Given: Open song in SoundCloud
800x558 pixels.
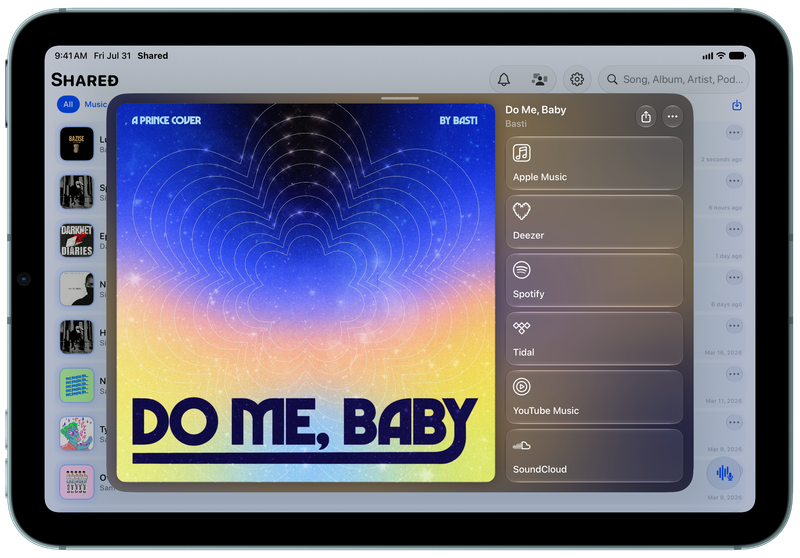Looking at the screenshot, I should click(x=594, y=455).
